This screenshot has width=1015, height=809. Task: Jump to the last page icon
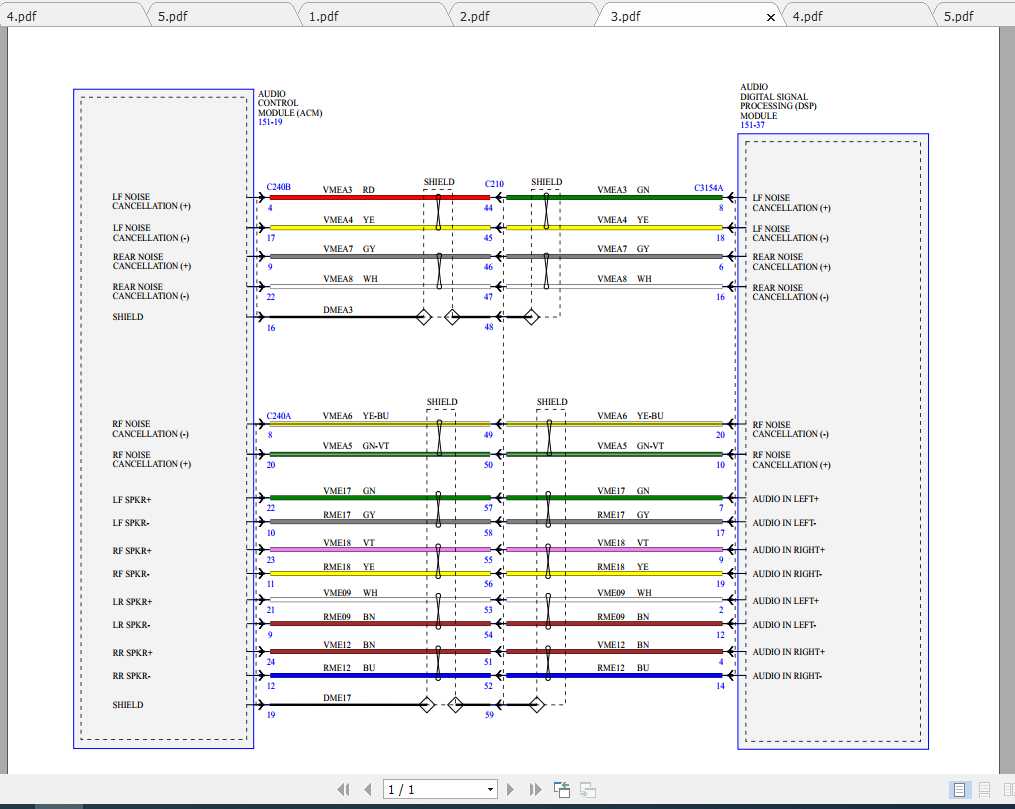534,789
